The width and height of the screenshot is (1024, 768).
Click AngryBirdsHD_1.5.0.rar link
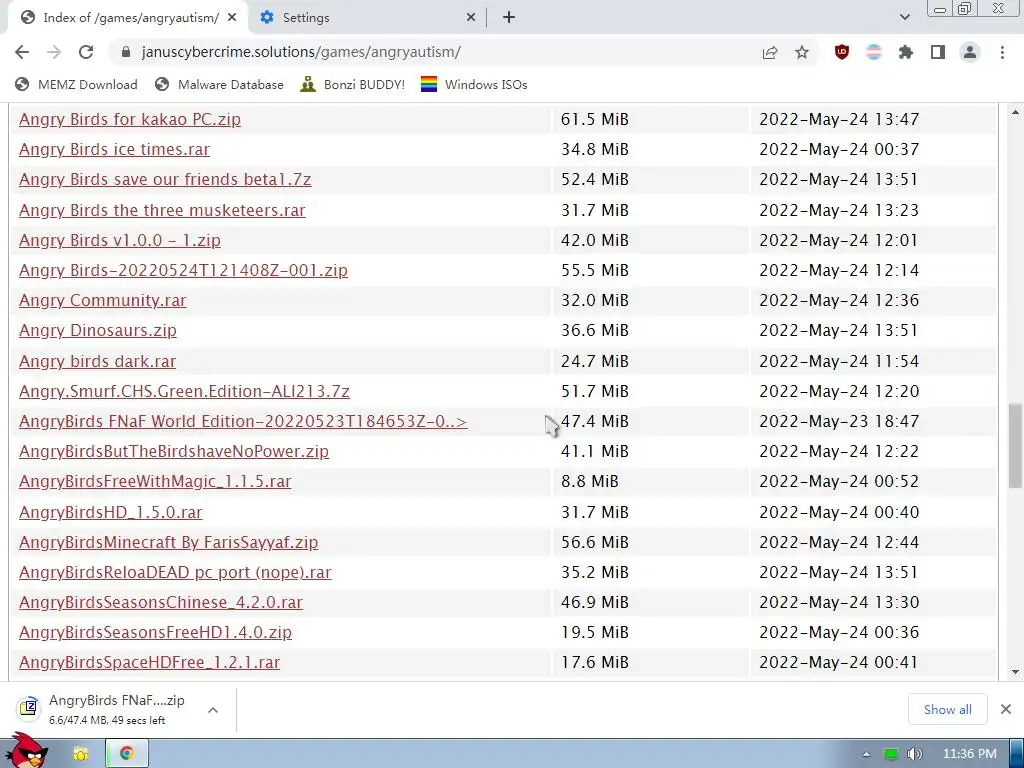[x=110, y=512]
